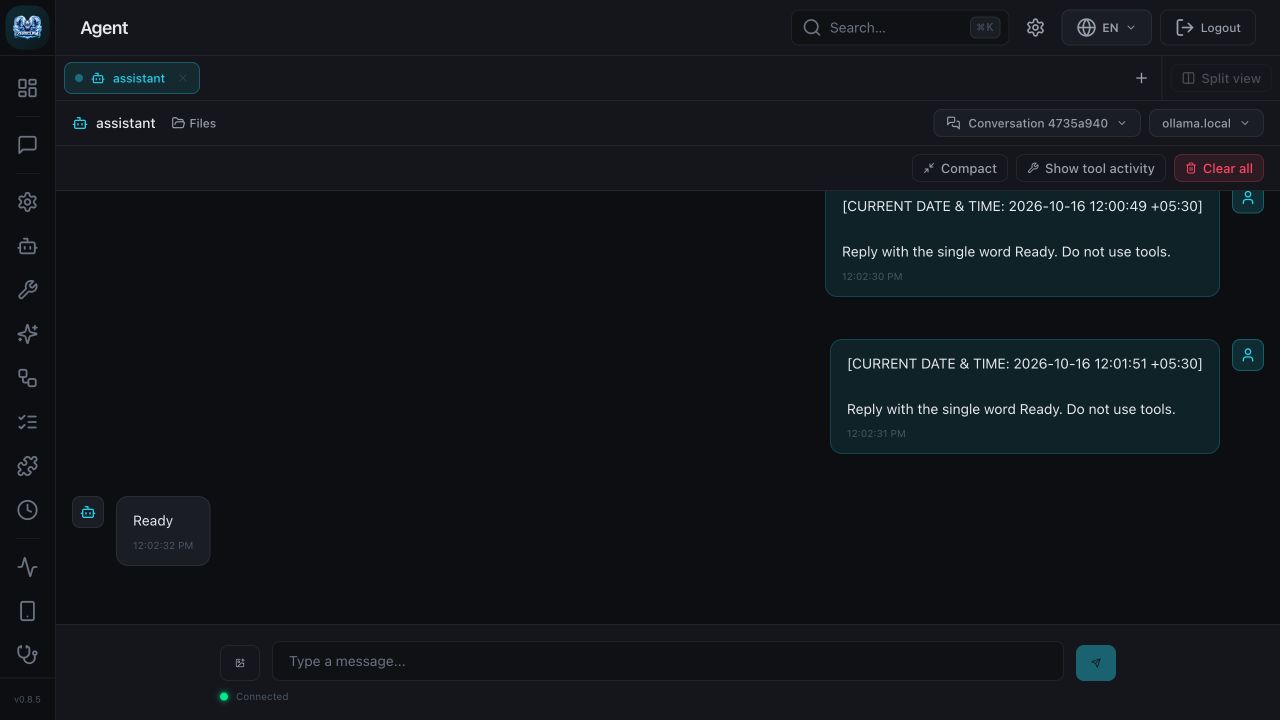Click the v0.8.5 version label
Screen dimensions: 1280x720
coord(27,699)
